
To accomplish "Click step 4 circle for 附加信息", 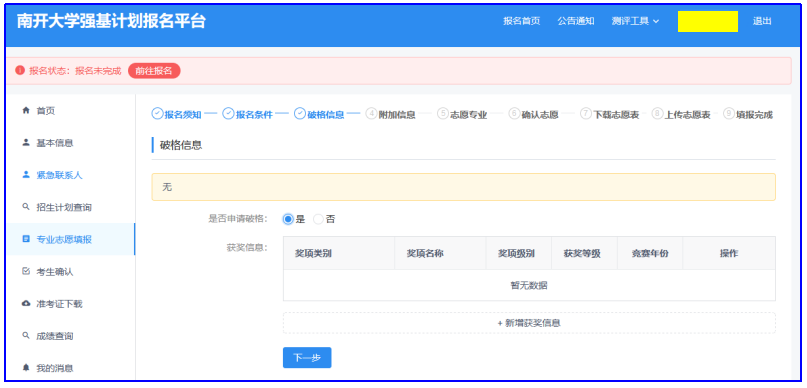I will [x=371, y=114].
